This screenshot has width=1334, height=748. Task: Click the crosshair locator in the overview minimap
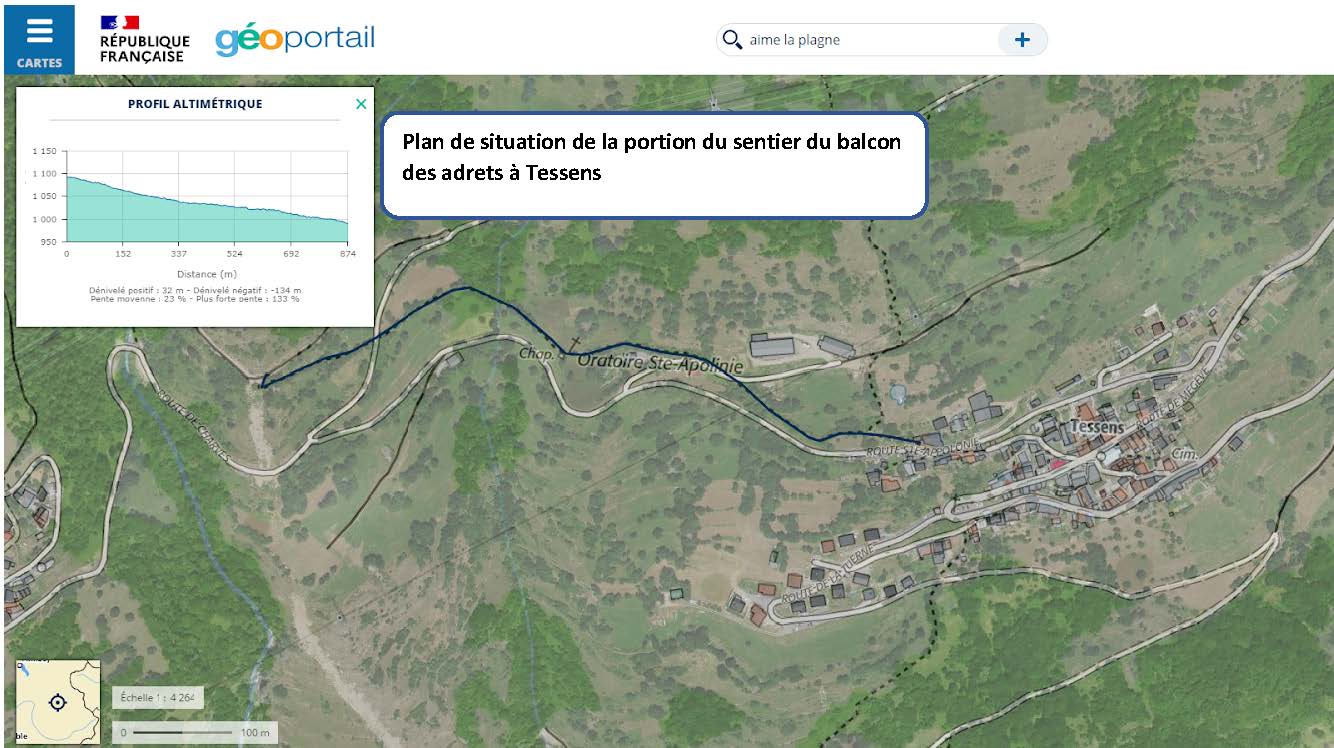57,702
